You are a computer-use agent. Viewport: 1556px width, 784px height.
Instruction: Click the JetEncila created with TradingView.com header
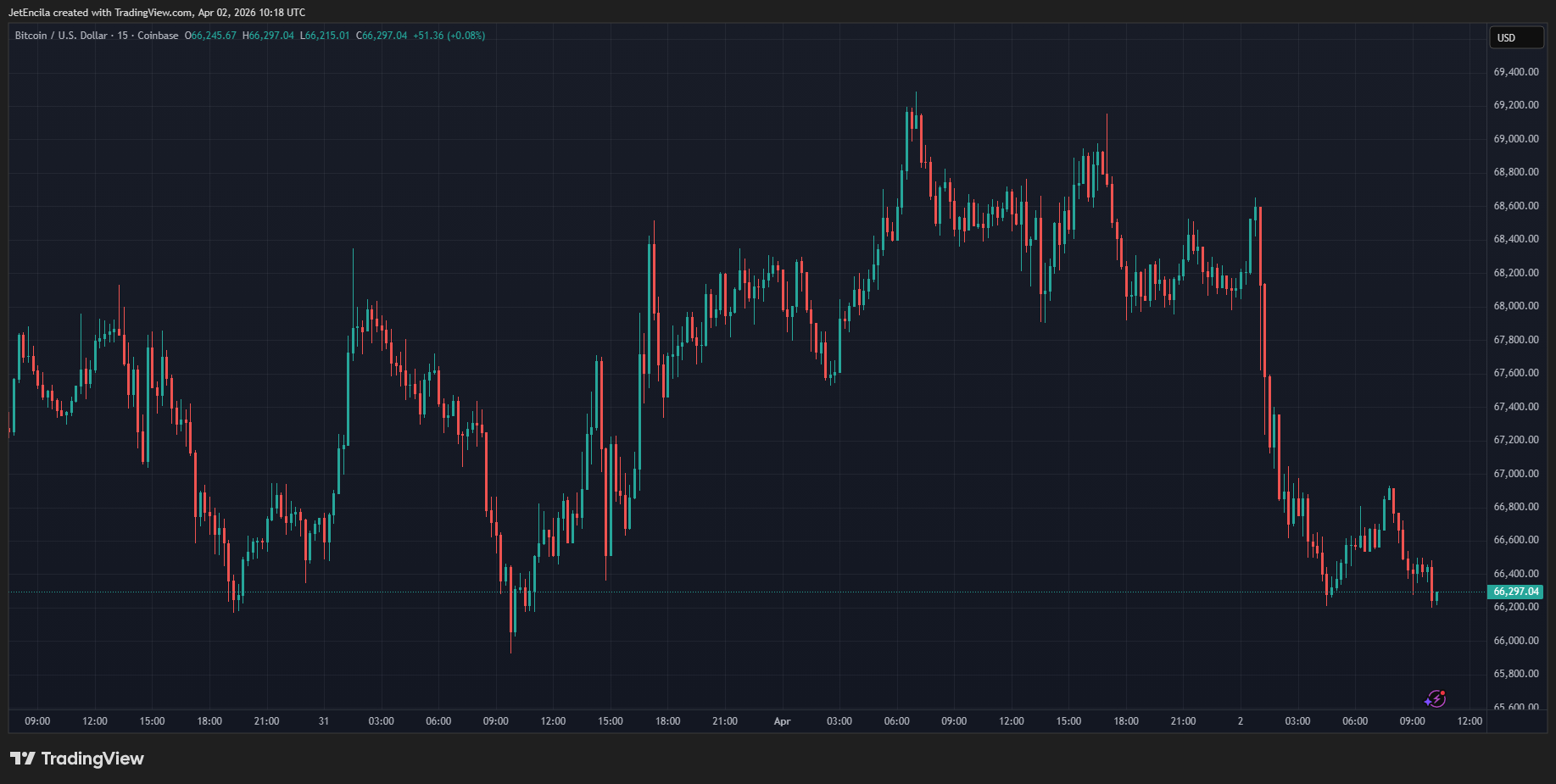click(156, 13)
